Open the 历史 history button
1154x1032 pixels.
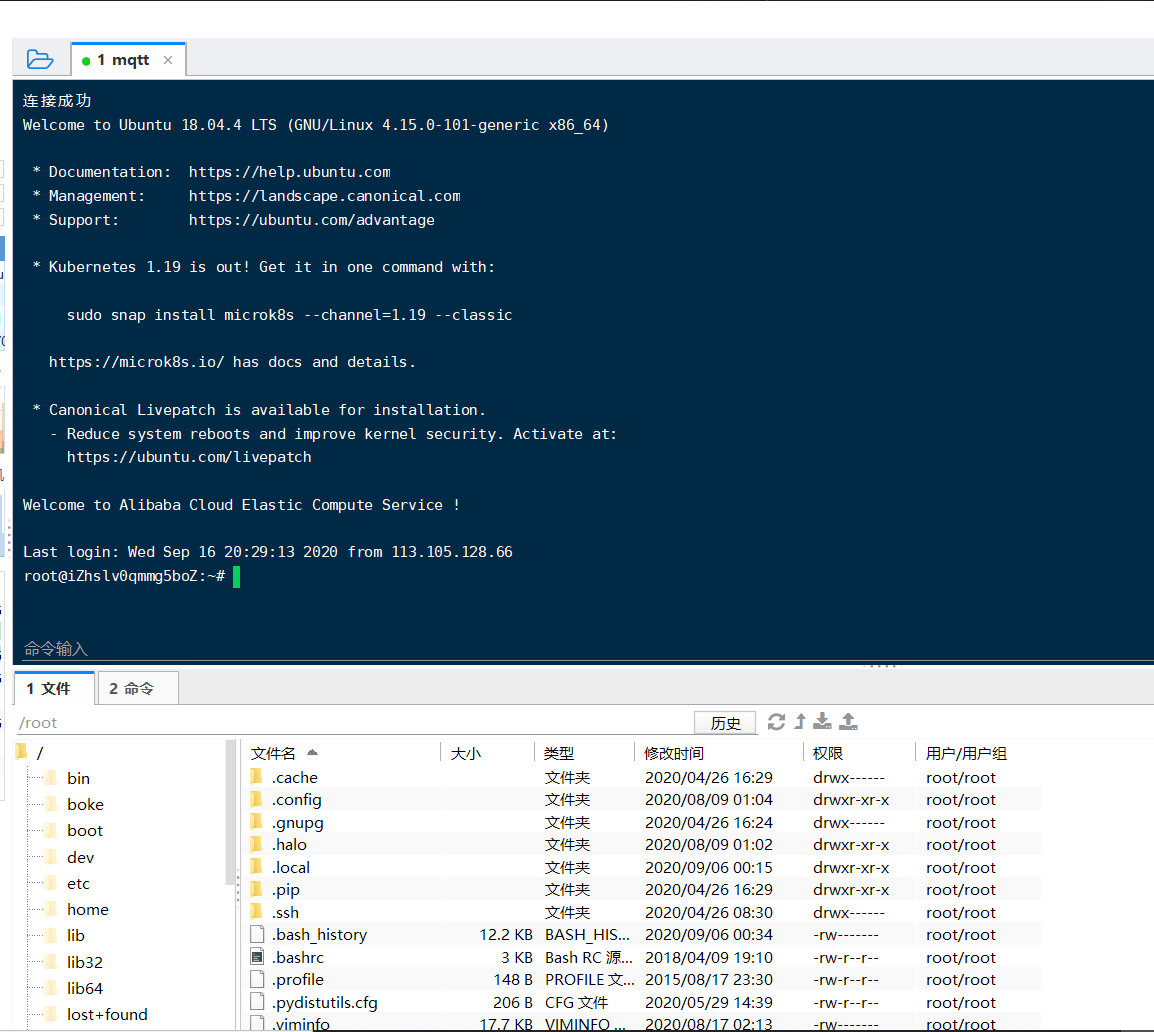725,723
